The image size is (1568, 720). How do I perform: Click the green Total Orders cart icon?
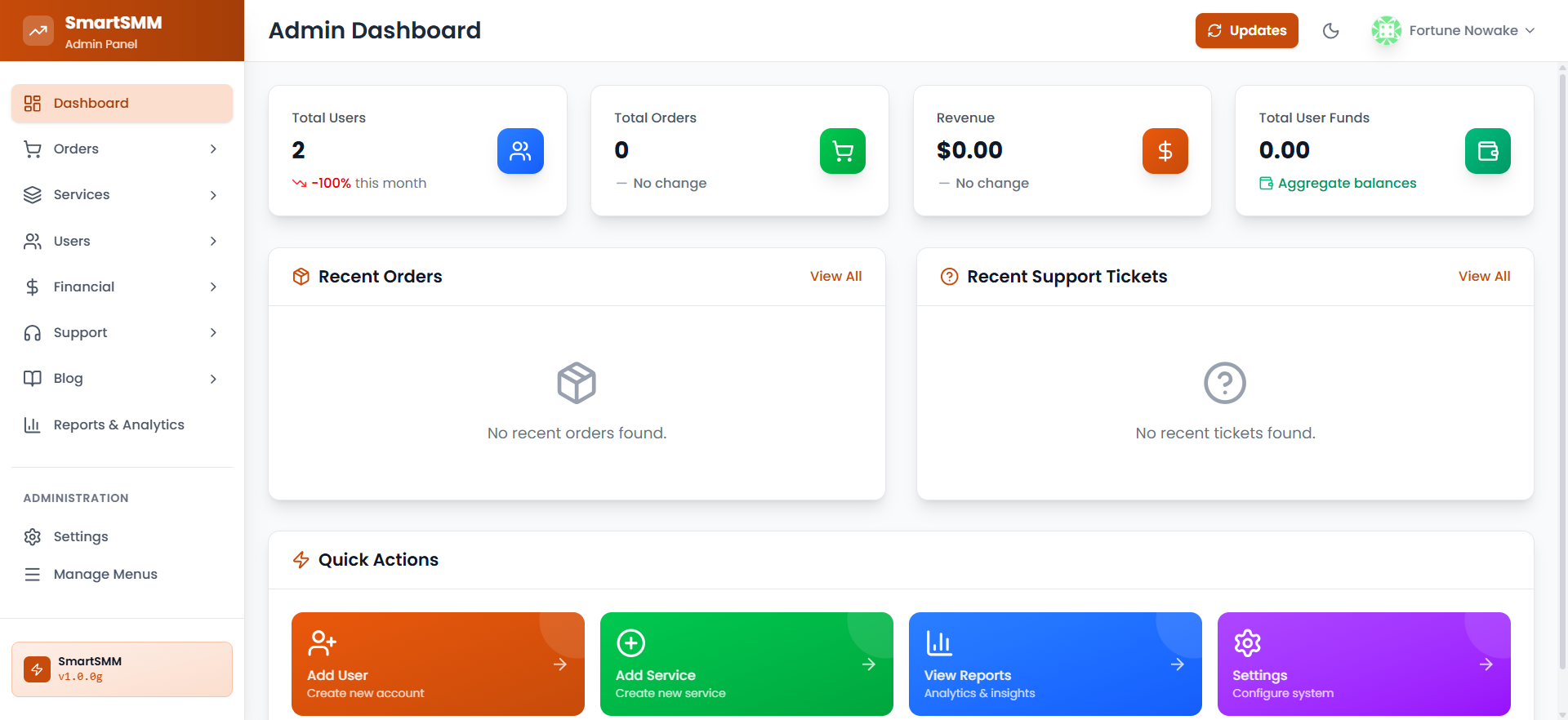[842, 151]
